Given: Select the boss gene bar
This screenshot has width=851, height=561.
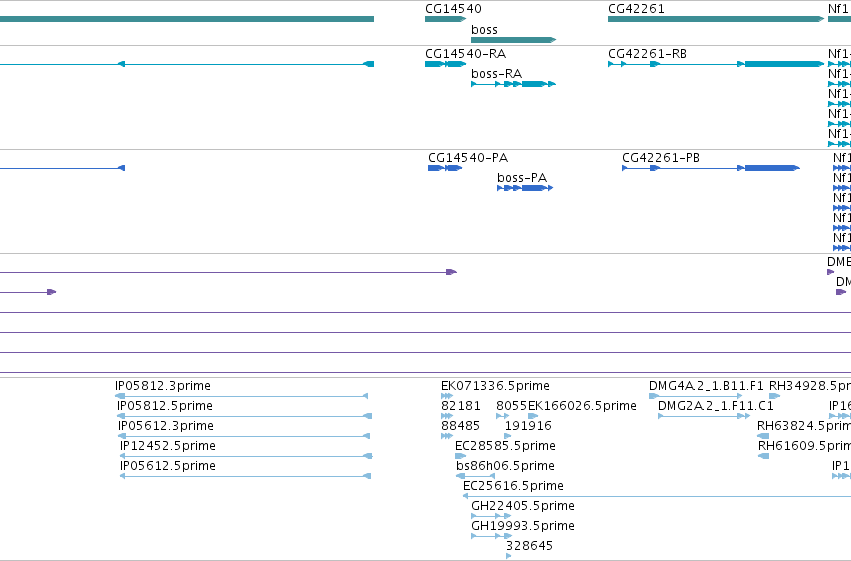Looking at the screenshot, I should click(x=513, y=40).
